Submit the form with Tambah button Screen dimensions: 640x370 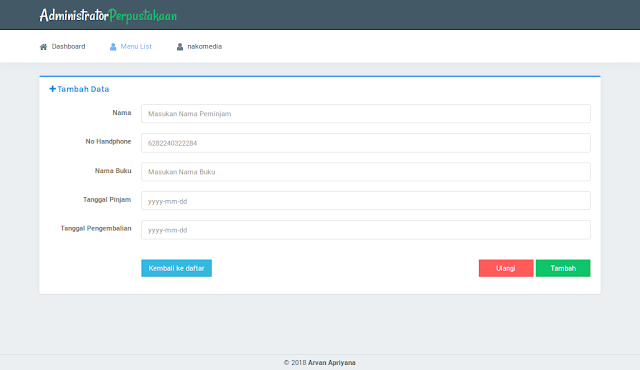click(563, 268)
